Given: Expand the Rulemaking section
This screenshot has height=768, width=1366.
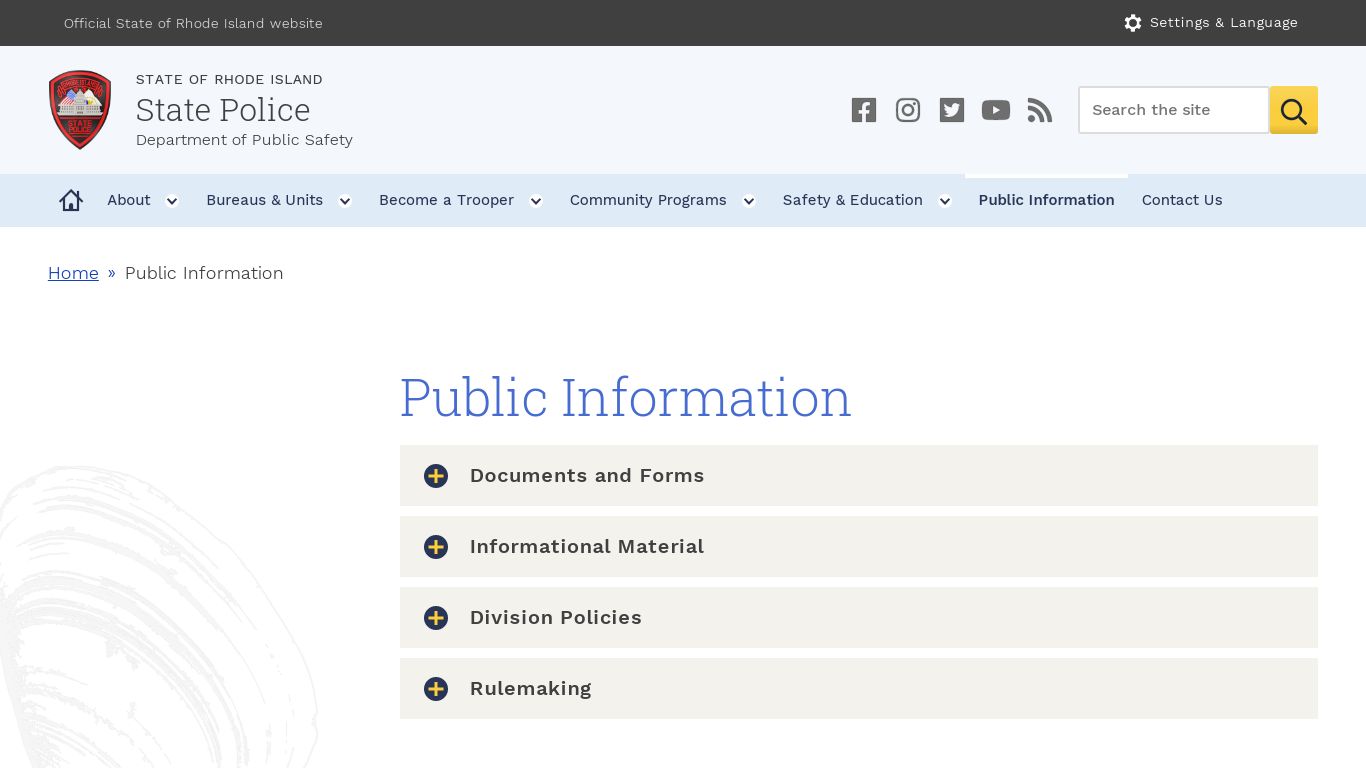Looking at the screenshot, I should [859, 689].
